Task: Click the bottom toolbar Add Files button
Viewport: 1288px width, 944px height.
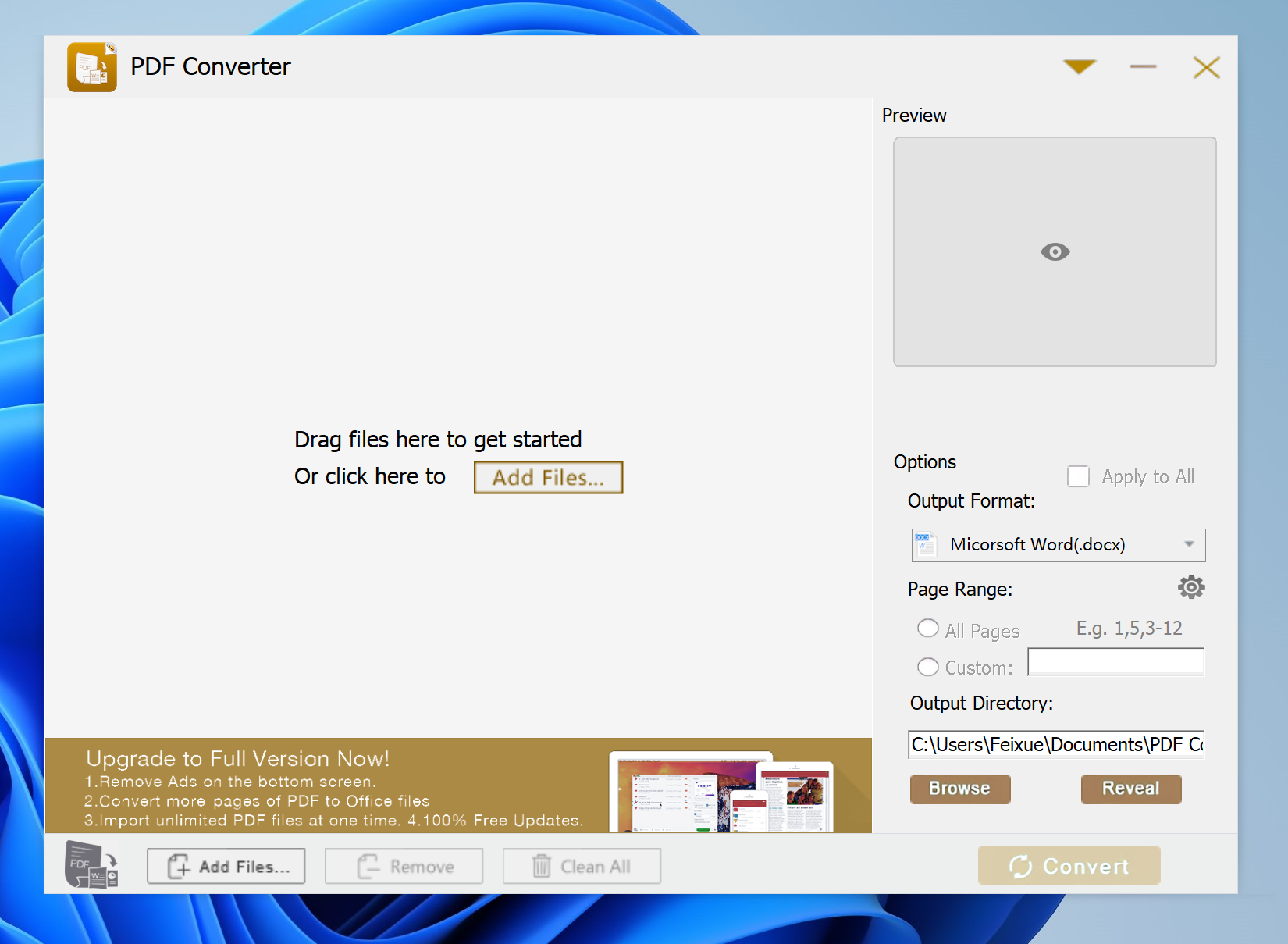Action: click(226, 867)
